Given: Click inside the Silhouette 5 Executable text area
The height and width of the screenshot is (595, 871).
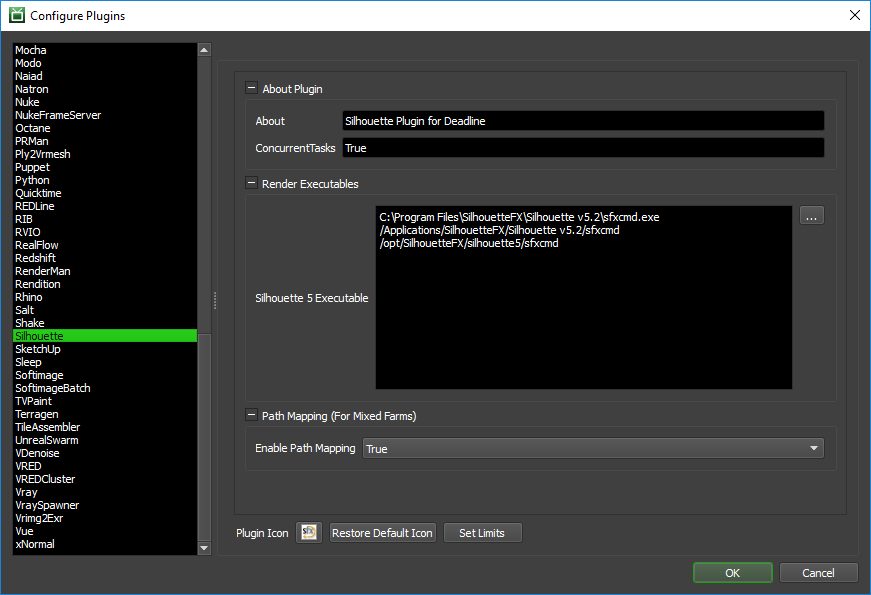Looking at the screenshot, I should [584, 297].
